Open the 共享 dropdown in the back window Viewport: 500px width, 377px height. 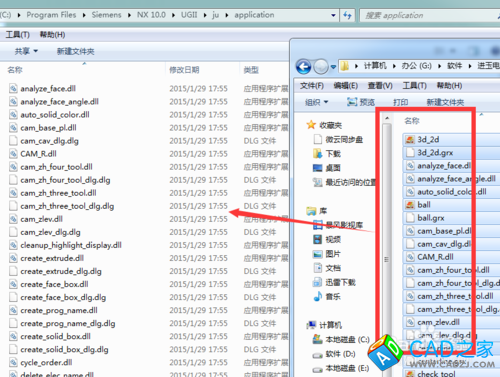[x=26, y=51]
